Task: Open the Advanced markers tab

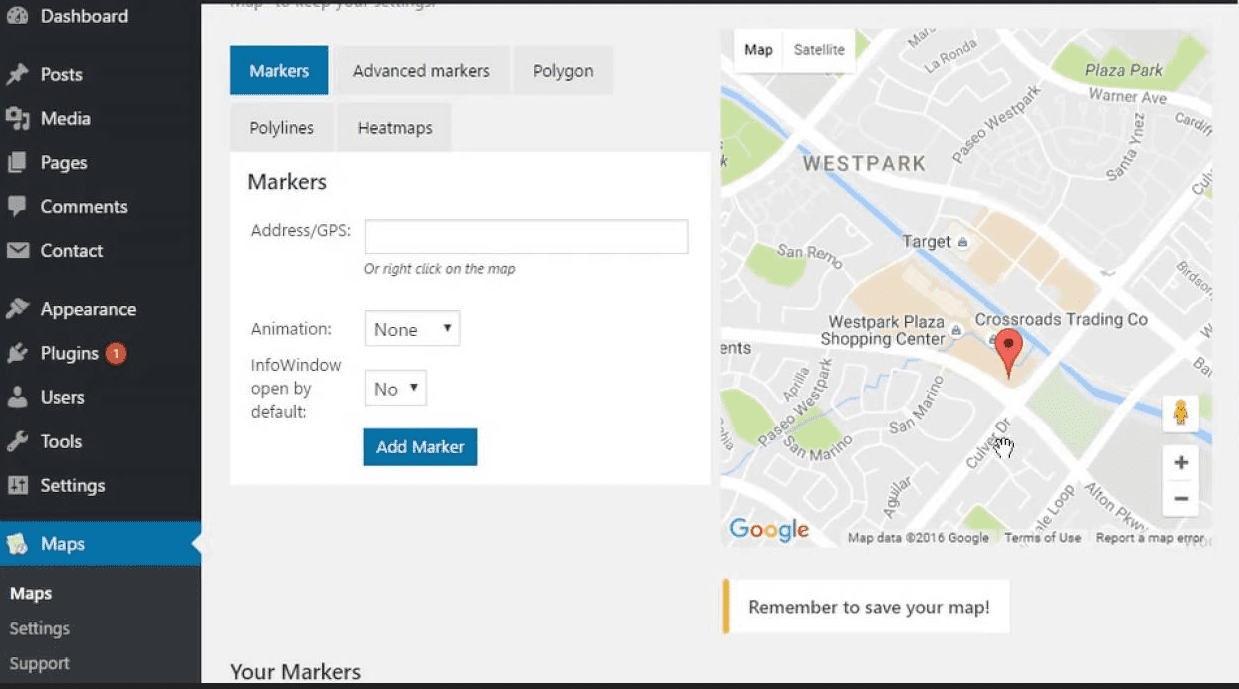Action: (421, 71)
